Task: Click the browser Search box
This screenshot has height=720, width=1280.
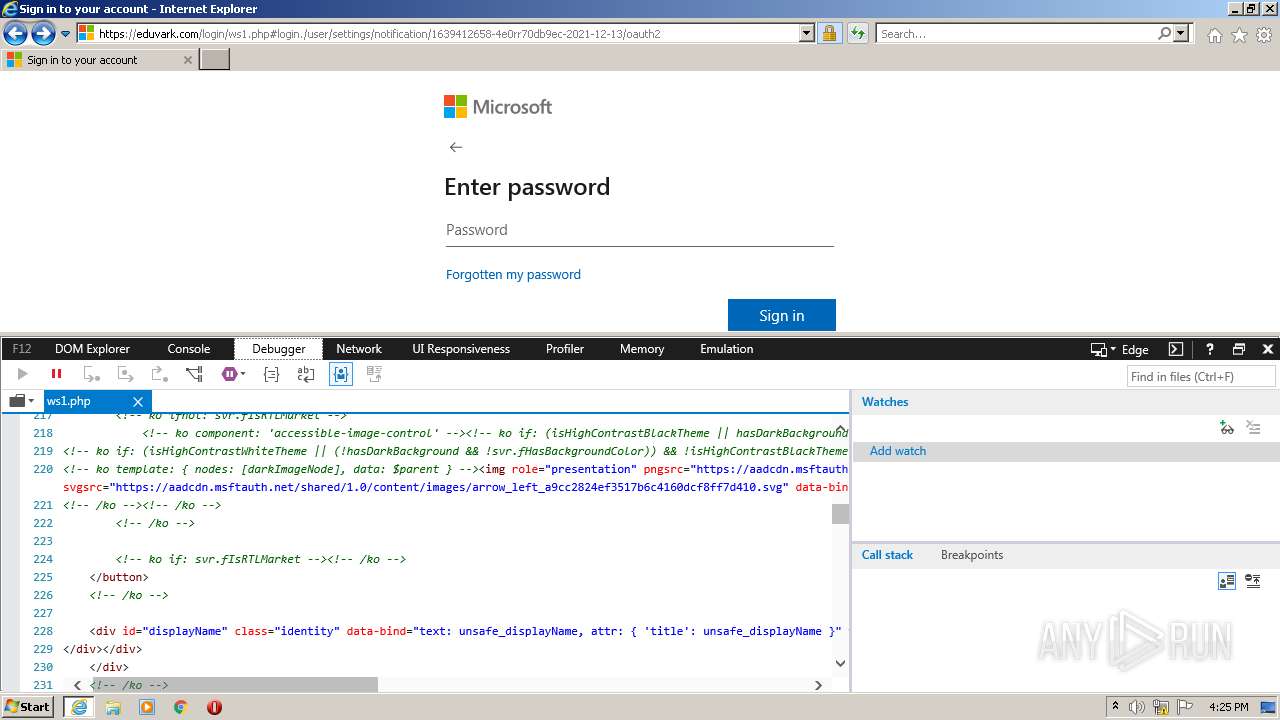Action: [x=1016, y=33]
